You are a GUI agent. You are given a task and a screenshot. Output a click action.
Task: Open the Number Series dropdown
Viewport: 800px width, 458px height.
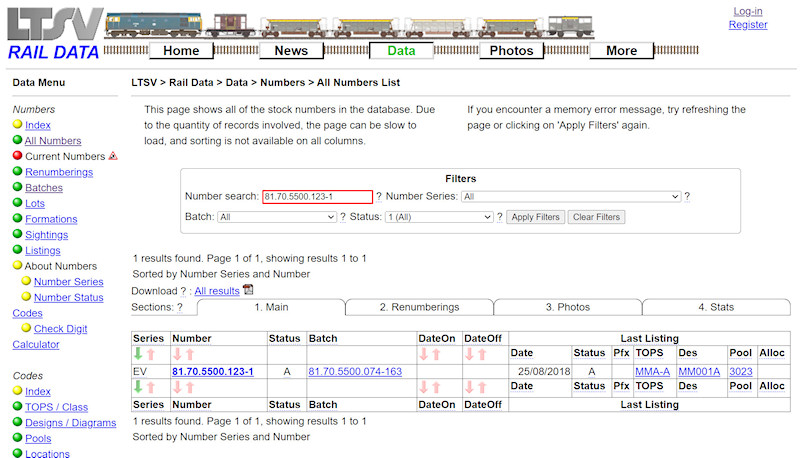[571, 197]
